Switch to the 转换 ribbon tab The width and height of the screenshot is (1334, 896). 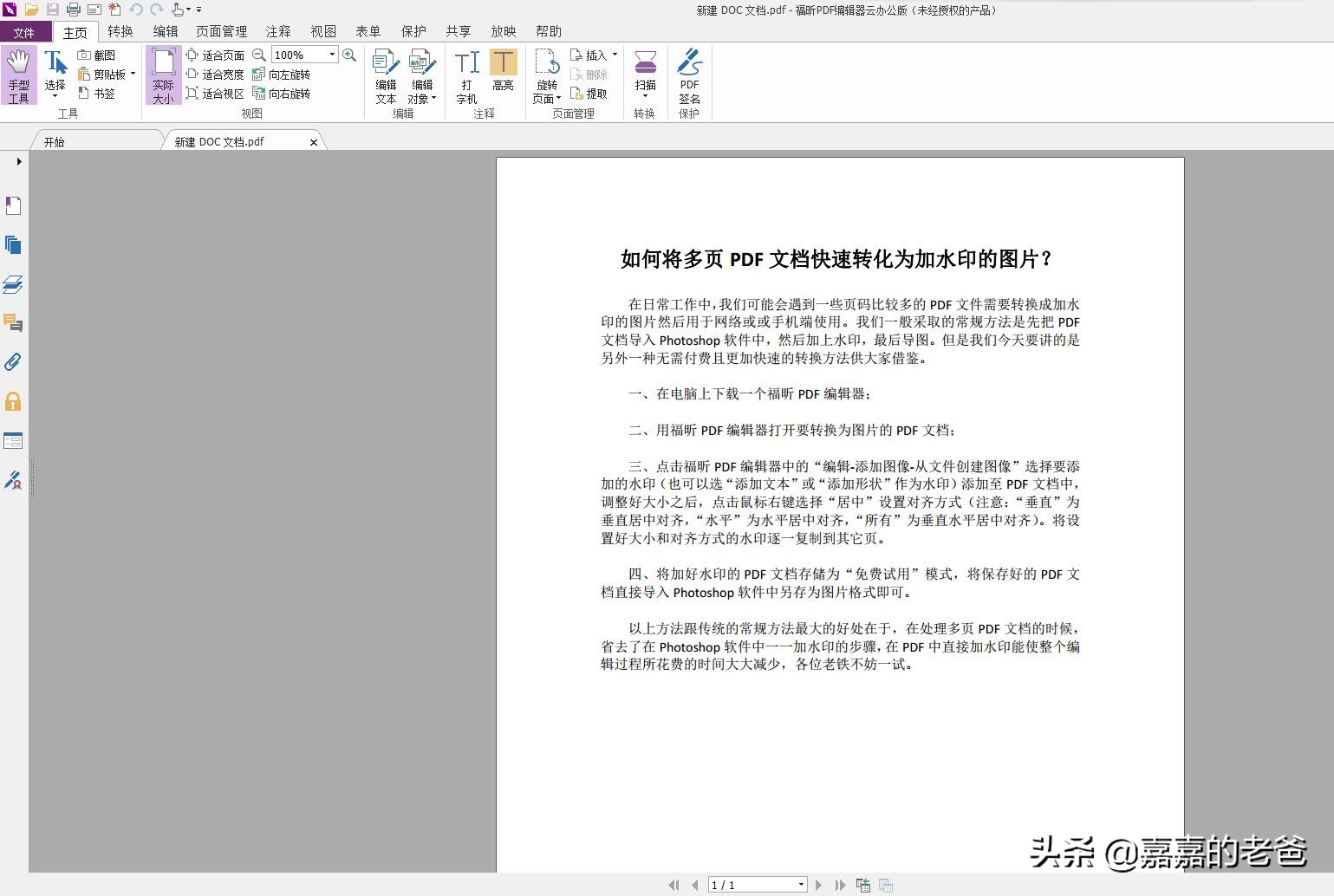coord(120,31)
